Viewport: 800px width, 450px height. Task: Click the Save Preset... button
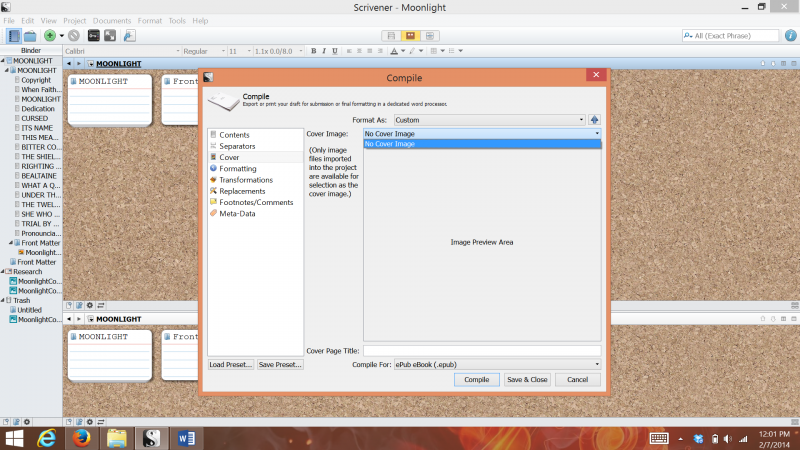point(280,364)
